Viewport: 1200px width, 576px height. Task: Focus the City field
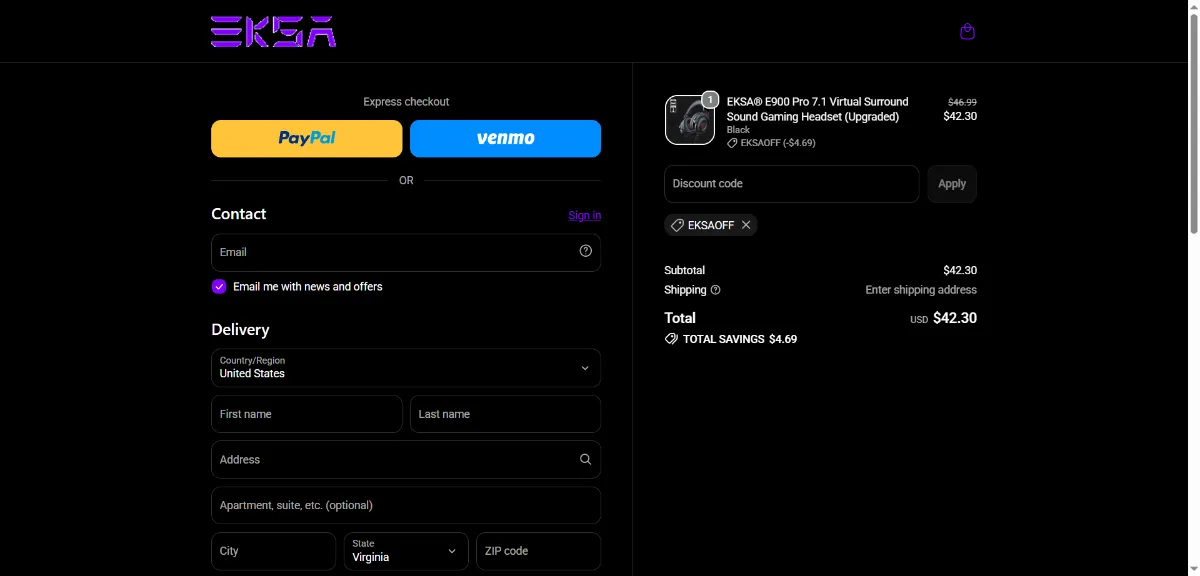[x=273, y=551]
